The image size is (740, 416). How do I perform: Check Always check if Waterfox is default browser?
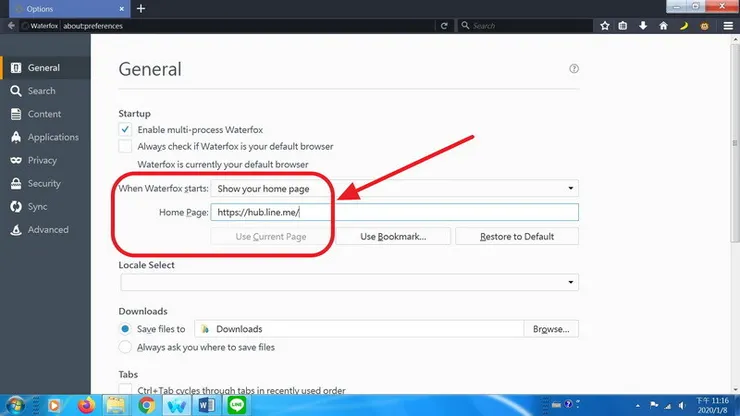coord(125,146)
